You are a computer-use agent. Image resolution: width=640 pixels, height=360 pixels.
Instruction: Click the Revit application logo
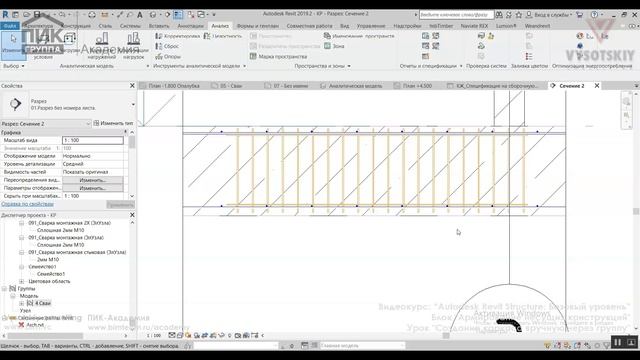click(x=5, y=14)
